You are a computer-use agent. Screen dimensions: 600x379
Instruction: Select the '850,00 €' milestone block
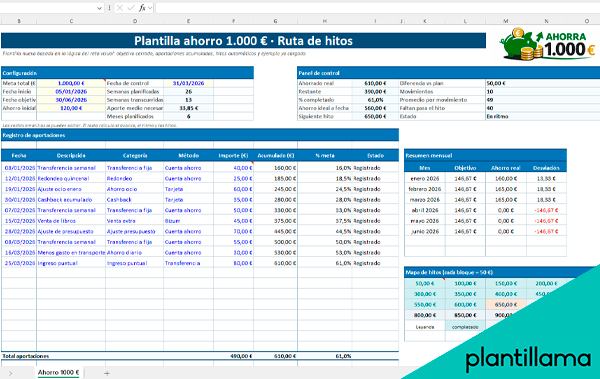tap(465, 315)
